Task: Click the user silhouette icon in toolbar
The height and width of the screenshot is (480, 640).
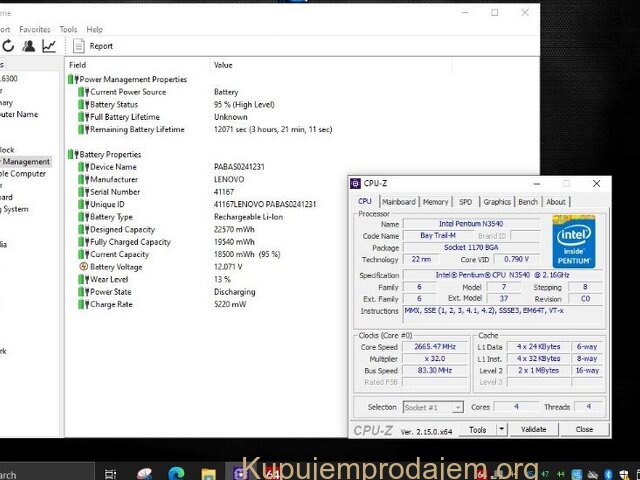Action: tap(28, 46)
